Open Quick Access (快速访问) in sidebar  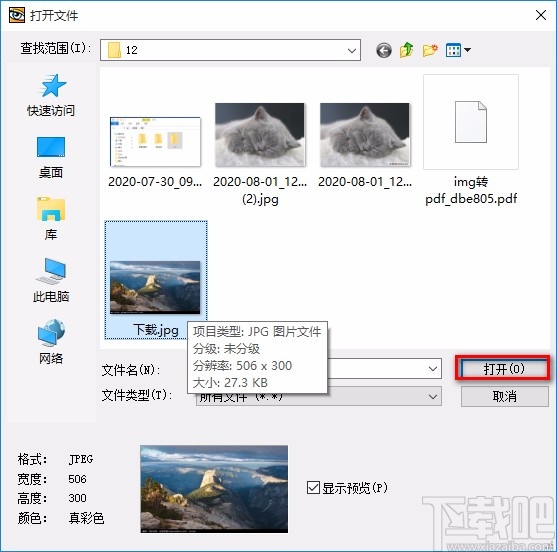[x=51, y=95]
